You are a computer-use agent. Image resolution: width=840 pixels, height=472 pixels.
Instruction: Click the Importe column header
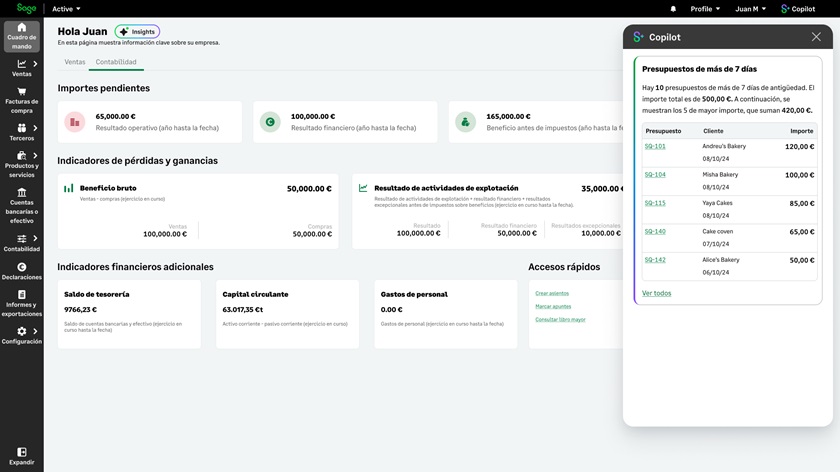pyautogui.click(x=801, y=131)
